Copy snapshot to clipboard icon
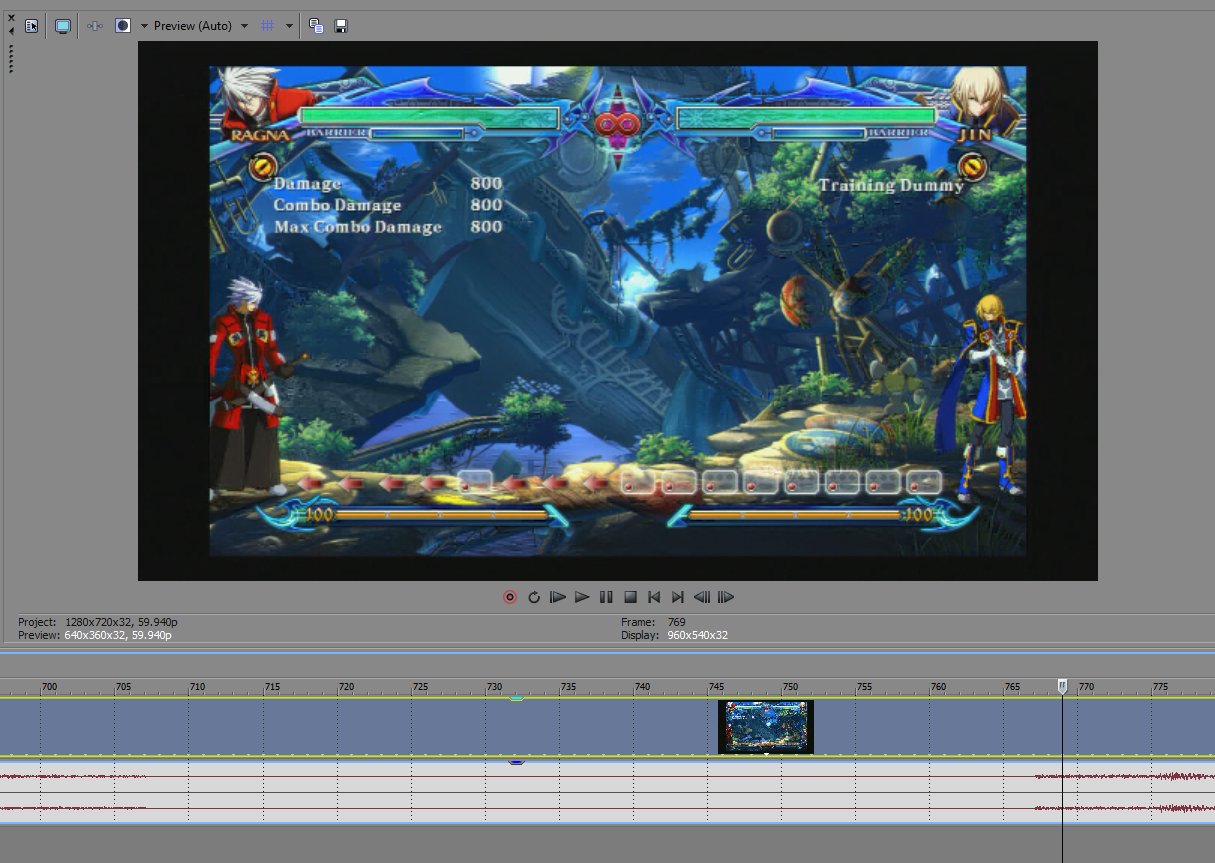Image resolution: width=1215 pixels, height=863 pixels. click(316, 26)
